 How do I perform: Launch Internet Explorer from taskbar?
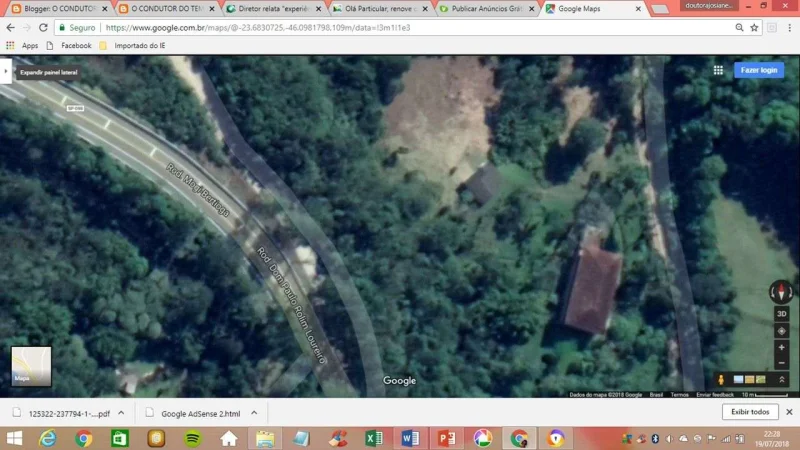pos(47,438)
